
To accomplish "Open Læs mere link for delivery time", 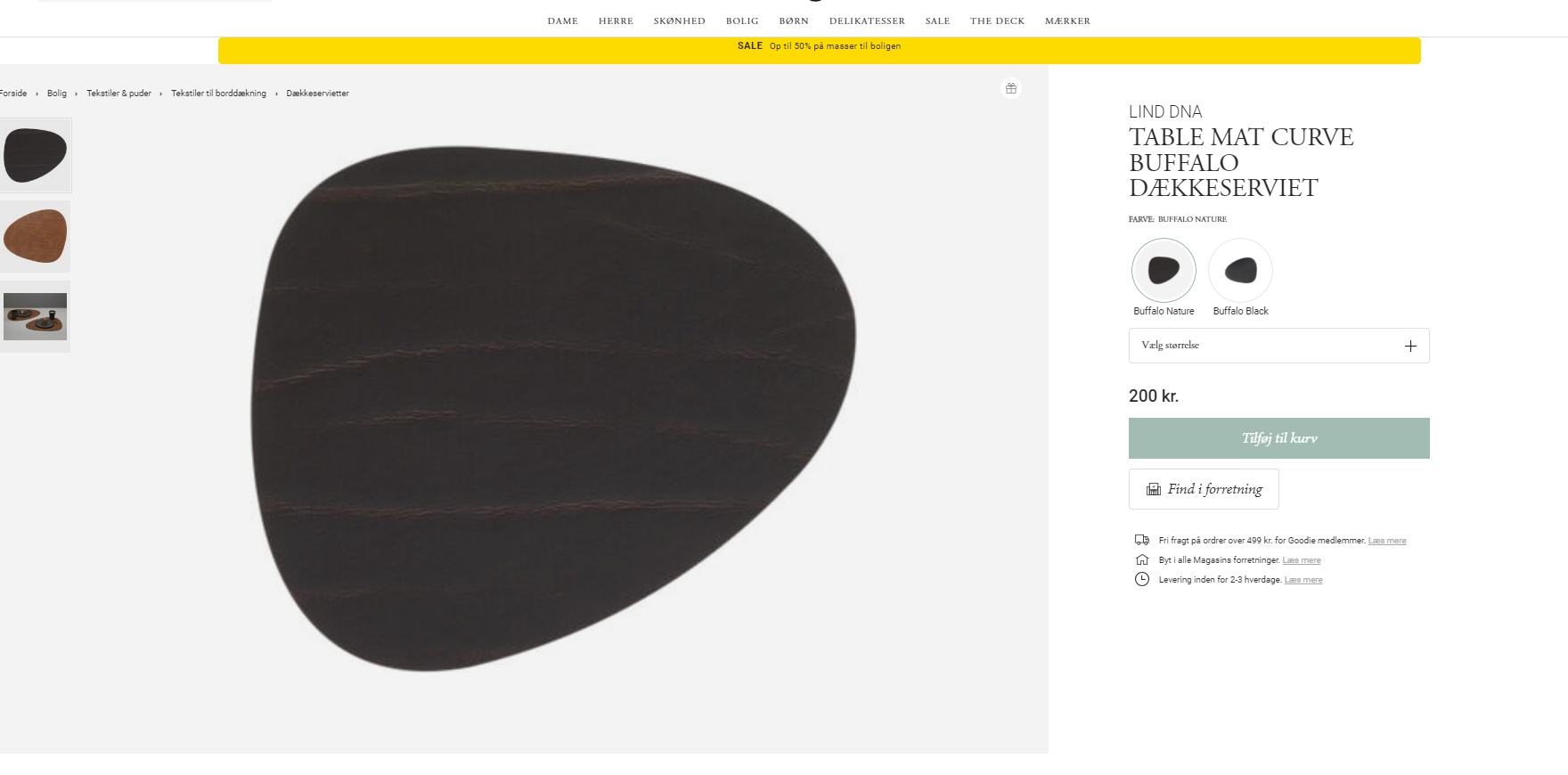I will (1303, 580).
